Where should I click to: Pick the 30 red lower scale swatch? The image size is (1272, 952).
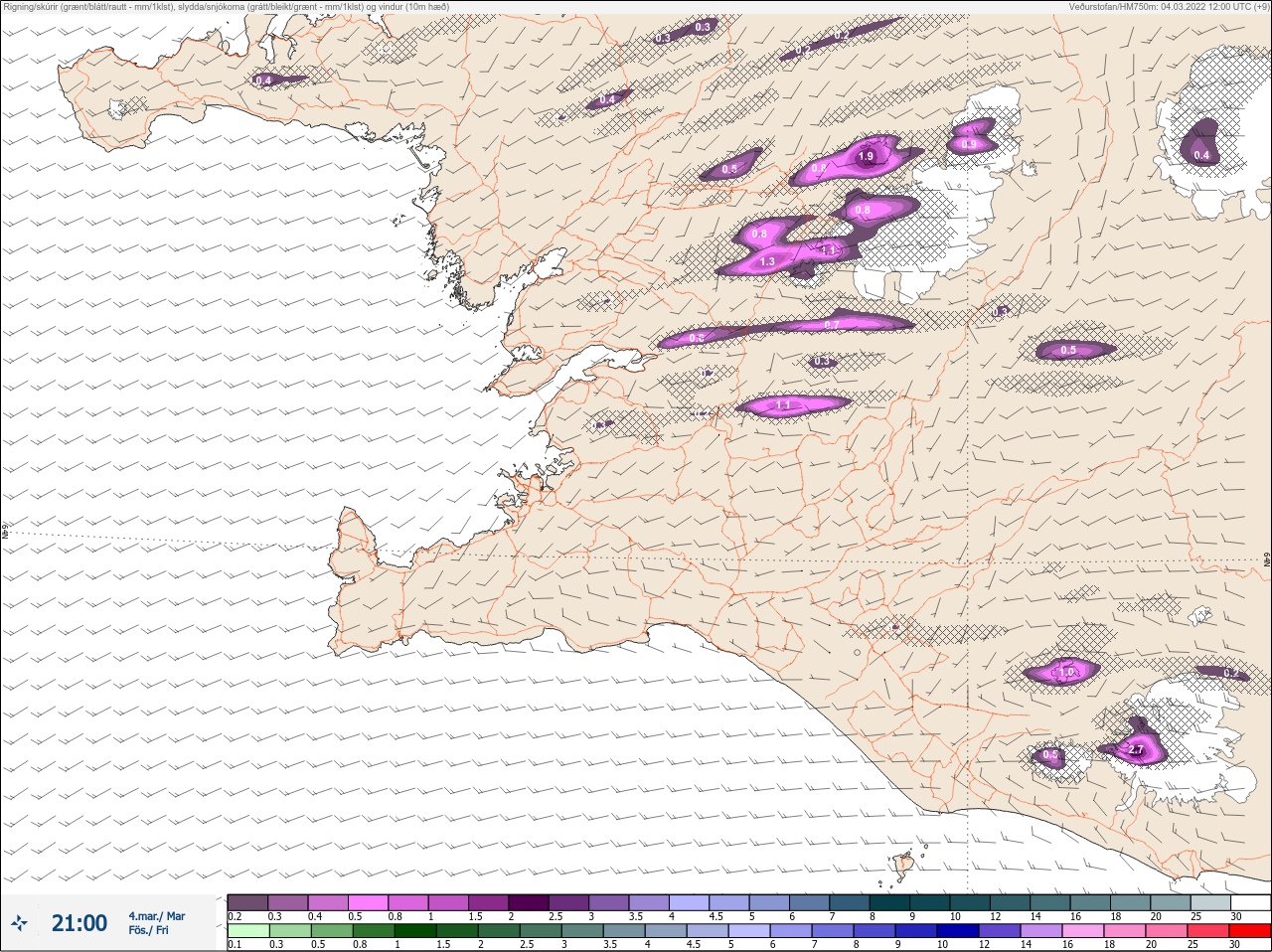coord(1252,931)
